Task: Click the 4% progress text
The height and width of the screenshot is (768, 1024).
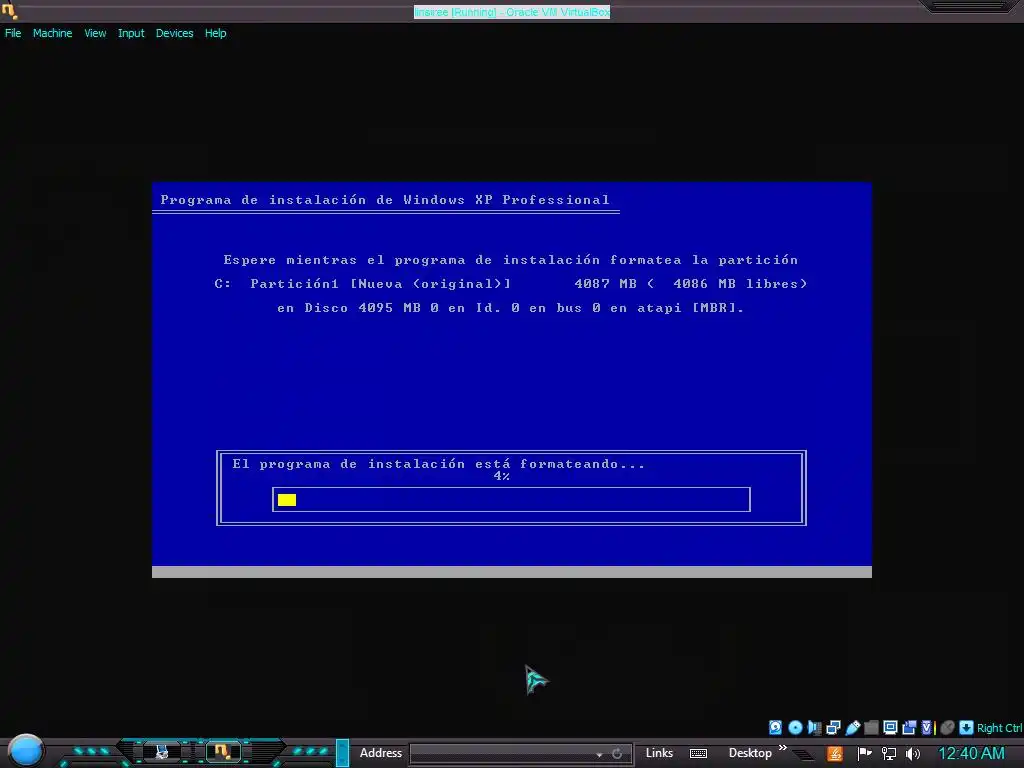Action: (502, 476)
